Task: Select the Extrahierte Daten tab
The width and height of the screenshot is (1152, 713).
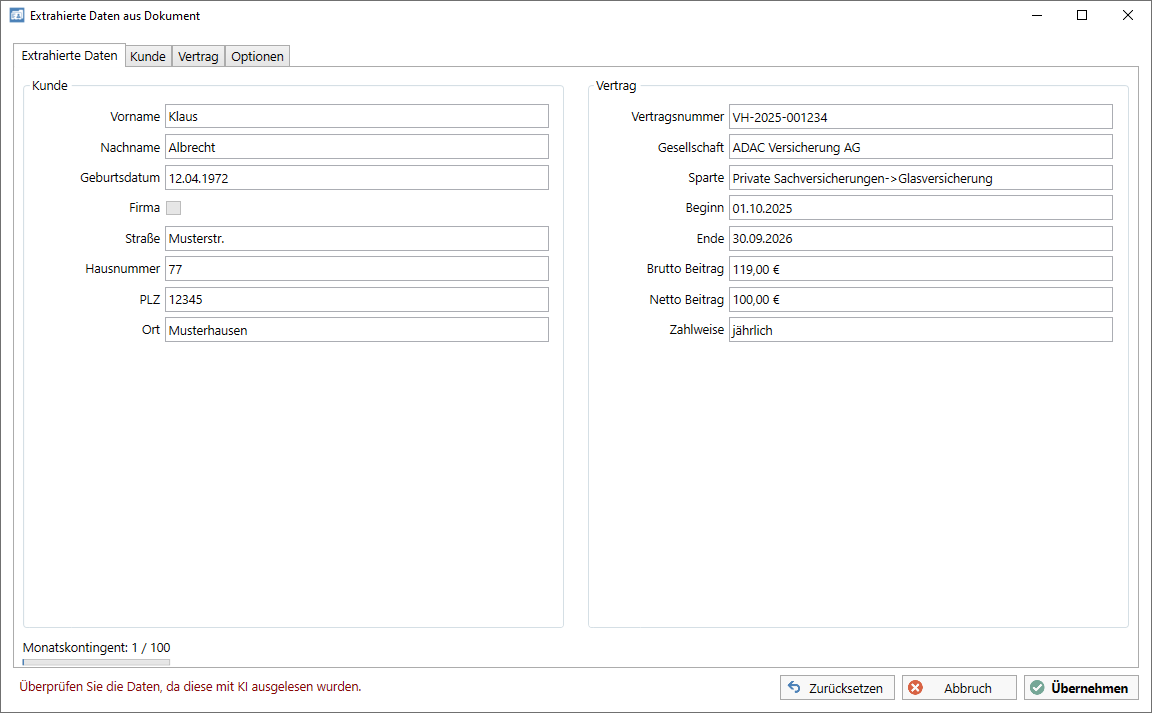Action: (69, 56)
